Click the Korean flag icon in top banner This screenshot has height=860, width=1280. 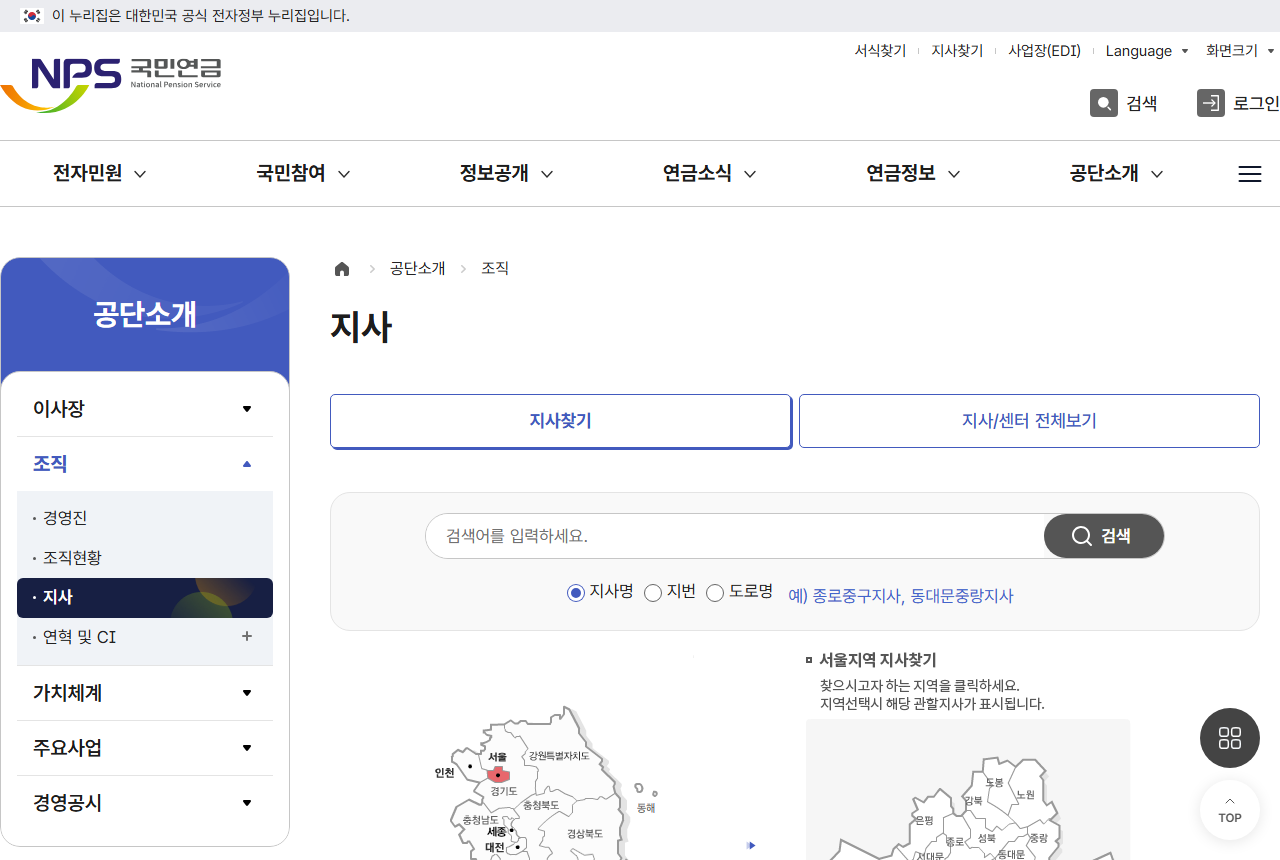coord(32,16)
